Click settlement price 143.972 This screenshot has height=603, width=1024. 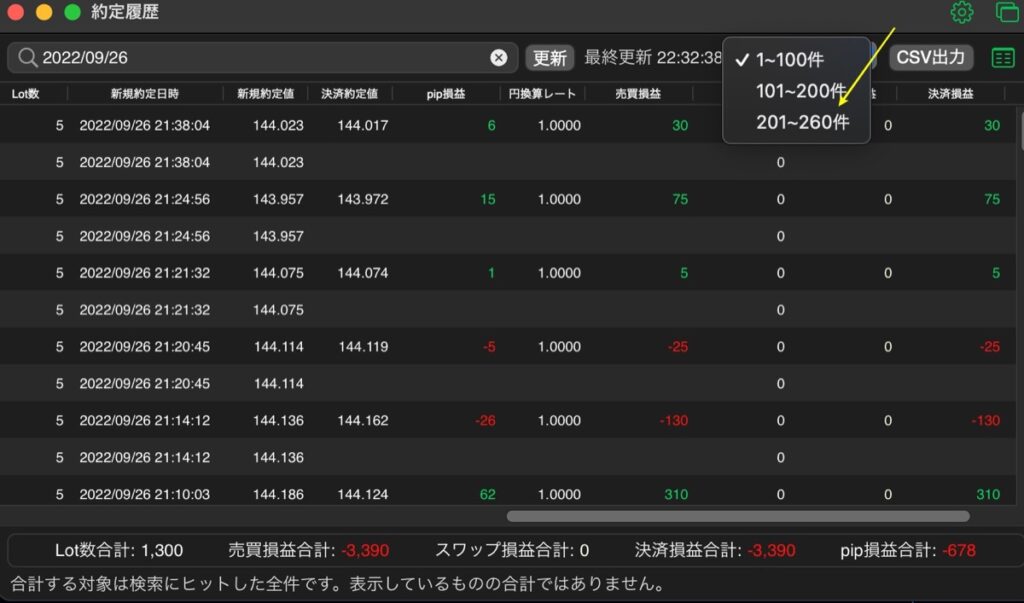click(x=363, y=199)
